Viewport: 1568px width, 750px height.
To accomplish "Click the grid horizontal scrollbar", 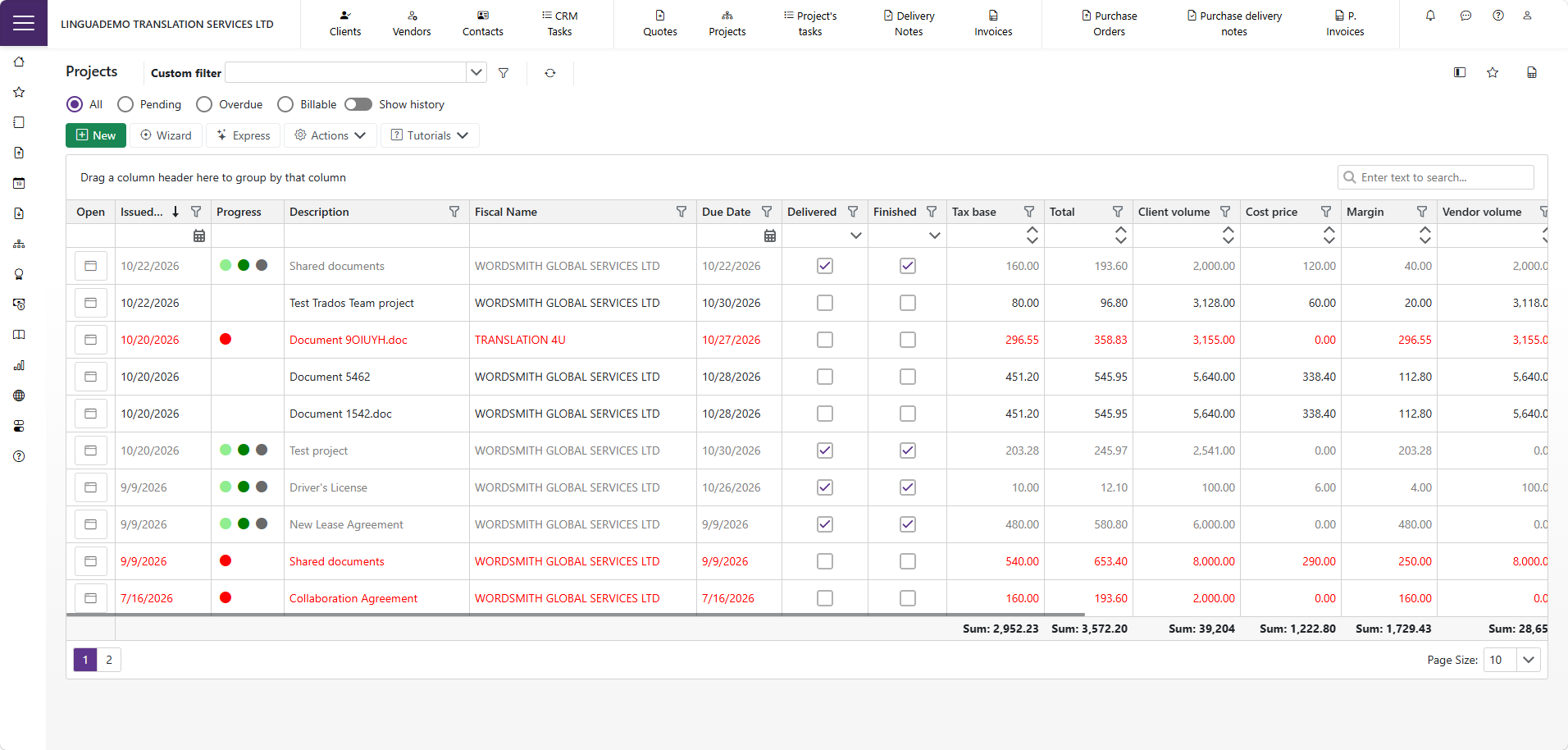I will pos(576,614).
